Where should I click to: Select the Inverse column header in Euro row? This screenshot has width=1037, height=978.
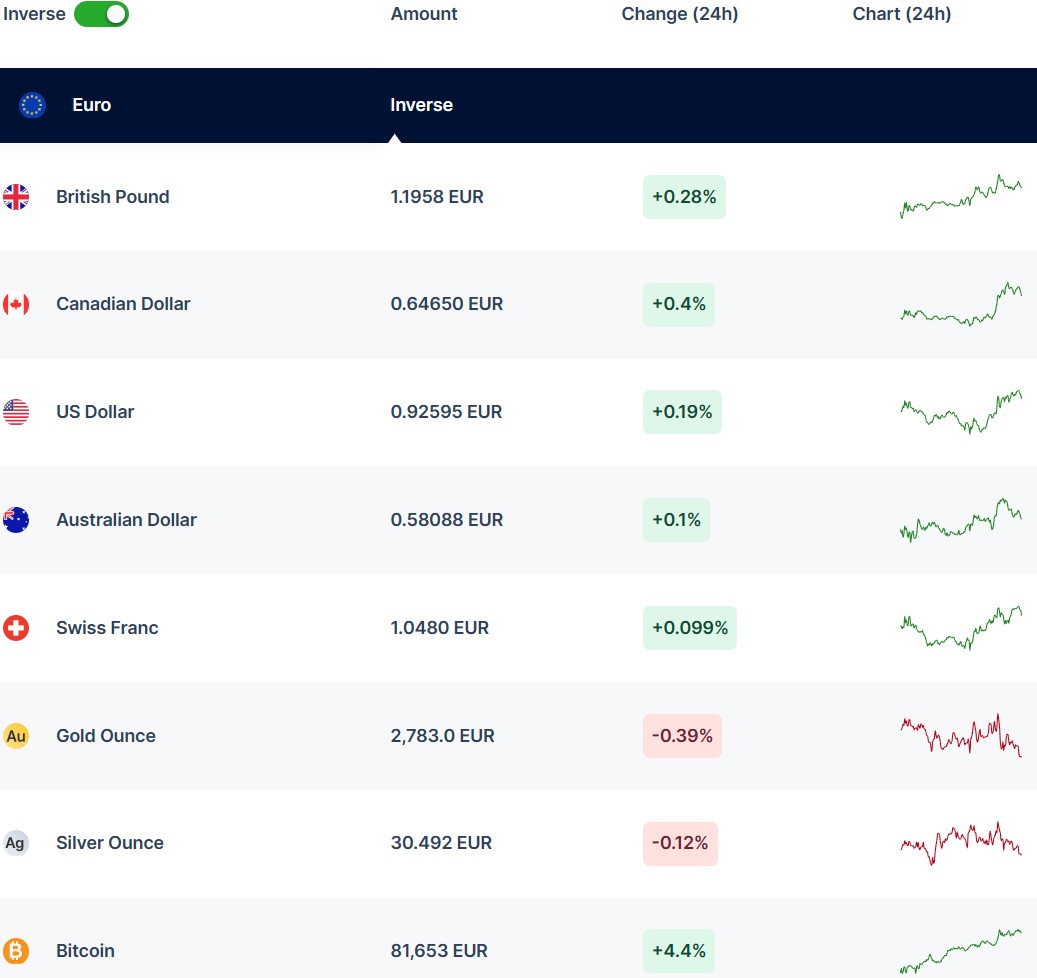pyautogui.click(x=421, y=105)
